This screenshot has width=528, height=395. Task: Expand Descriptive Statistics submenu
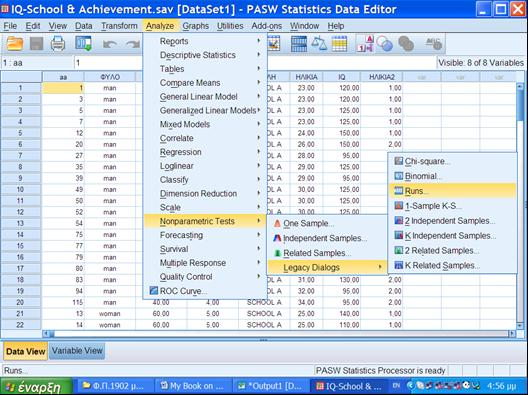pos(205,55)
